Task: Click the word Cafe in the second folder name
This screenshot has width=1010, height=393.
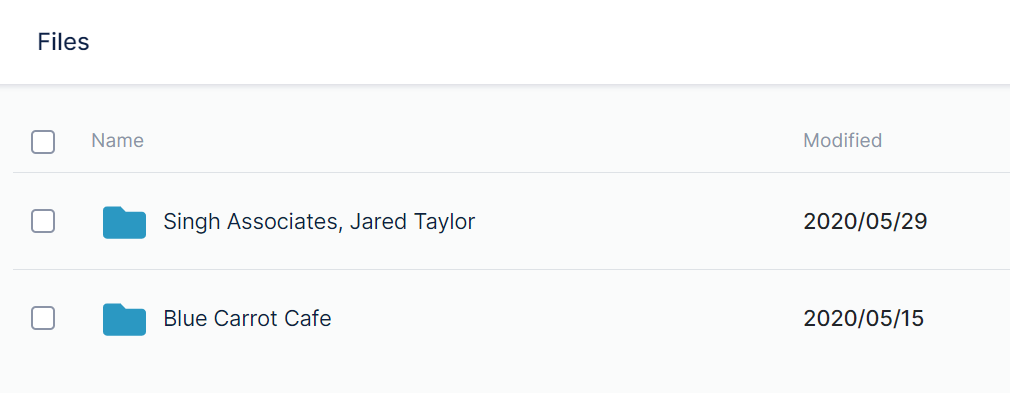Action: click(x=306, y=318)
